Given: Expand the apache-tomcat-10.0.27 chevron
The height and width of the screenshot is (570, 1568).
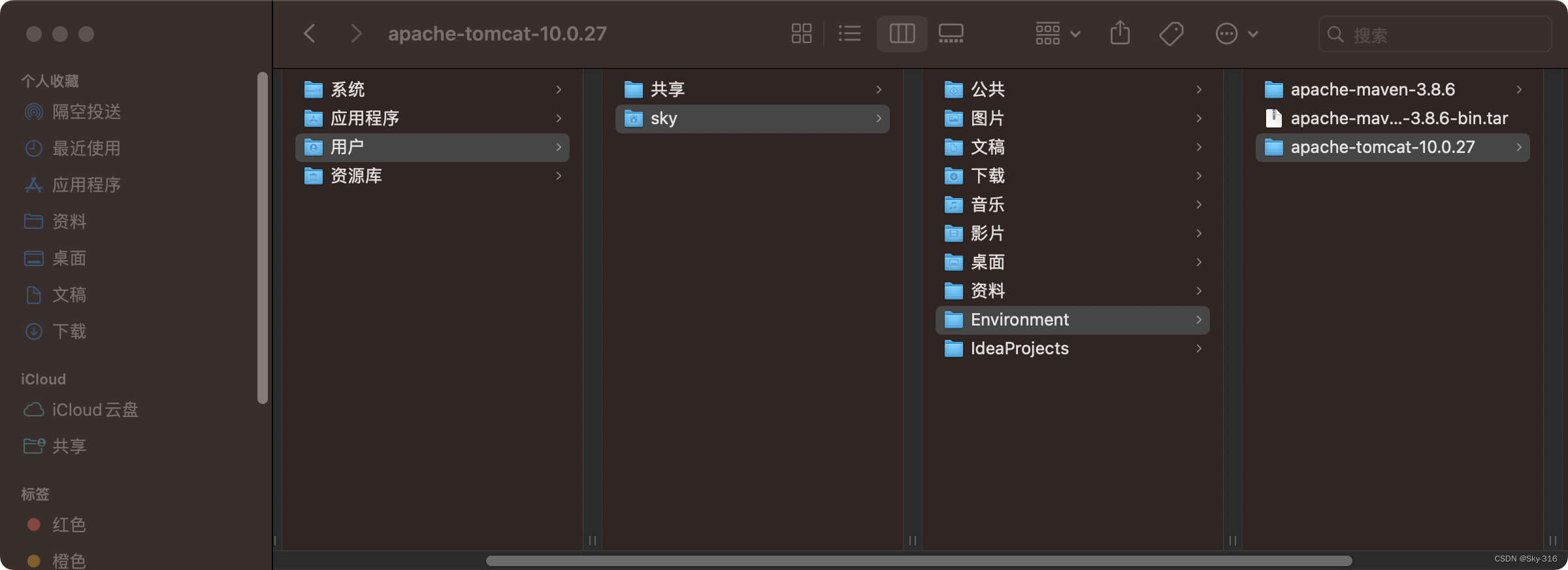Looking at the screenshot, I should (1519, 147).
